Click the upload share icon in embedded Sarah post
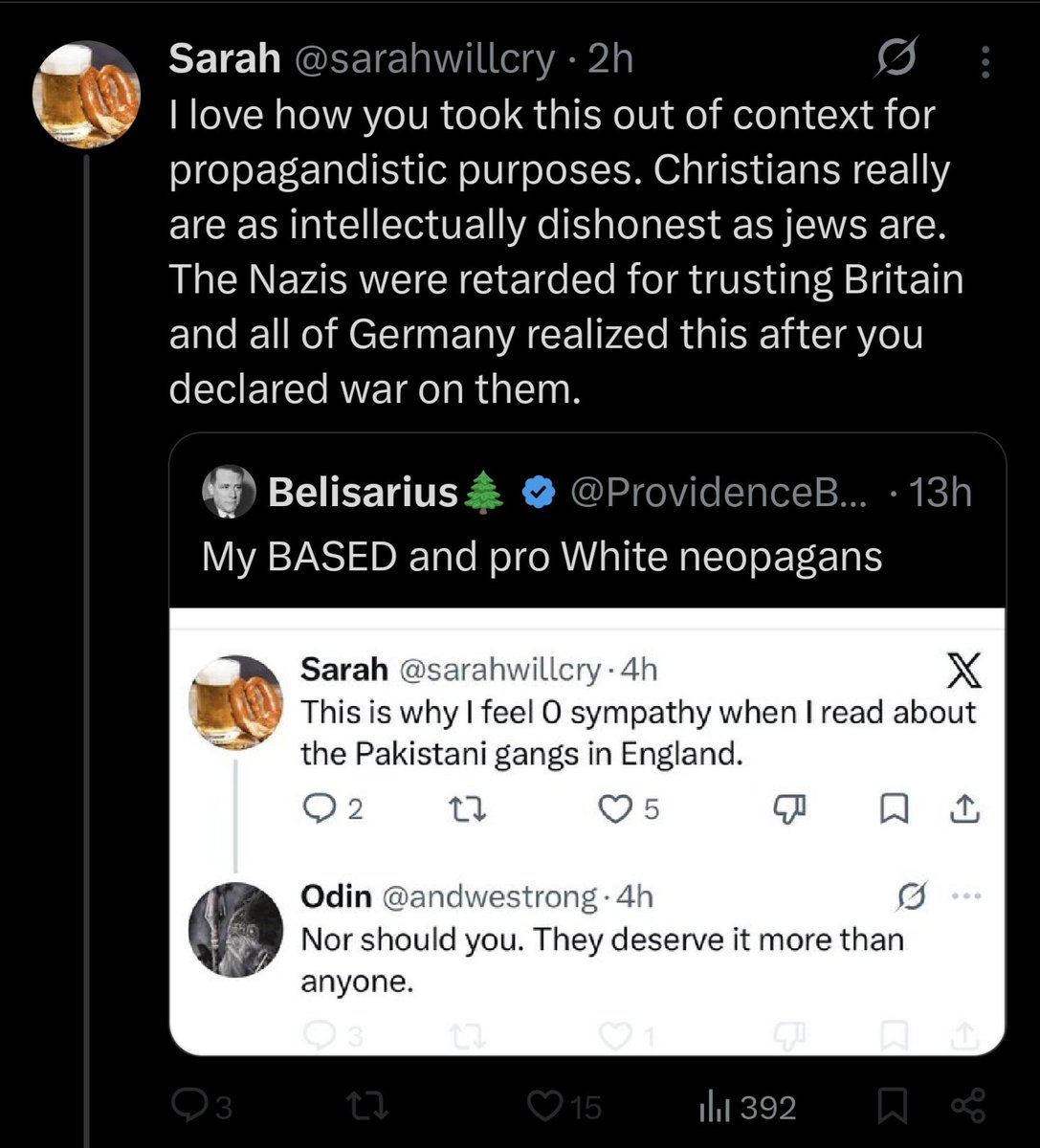The image size is (1040, 1148). (965, 809)
